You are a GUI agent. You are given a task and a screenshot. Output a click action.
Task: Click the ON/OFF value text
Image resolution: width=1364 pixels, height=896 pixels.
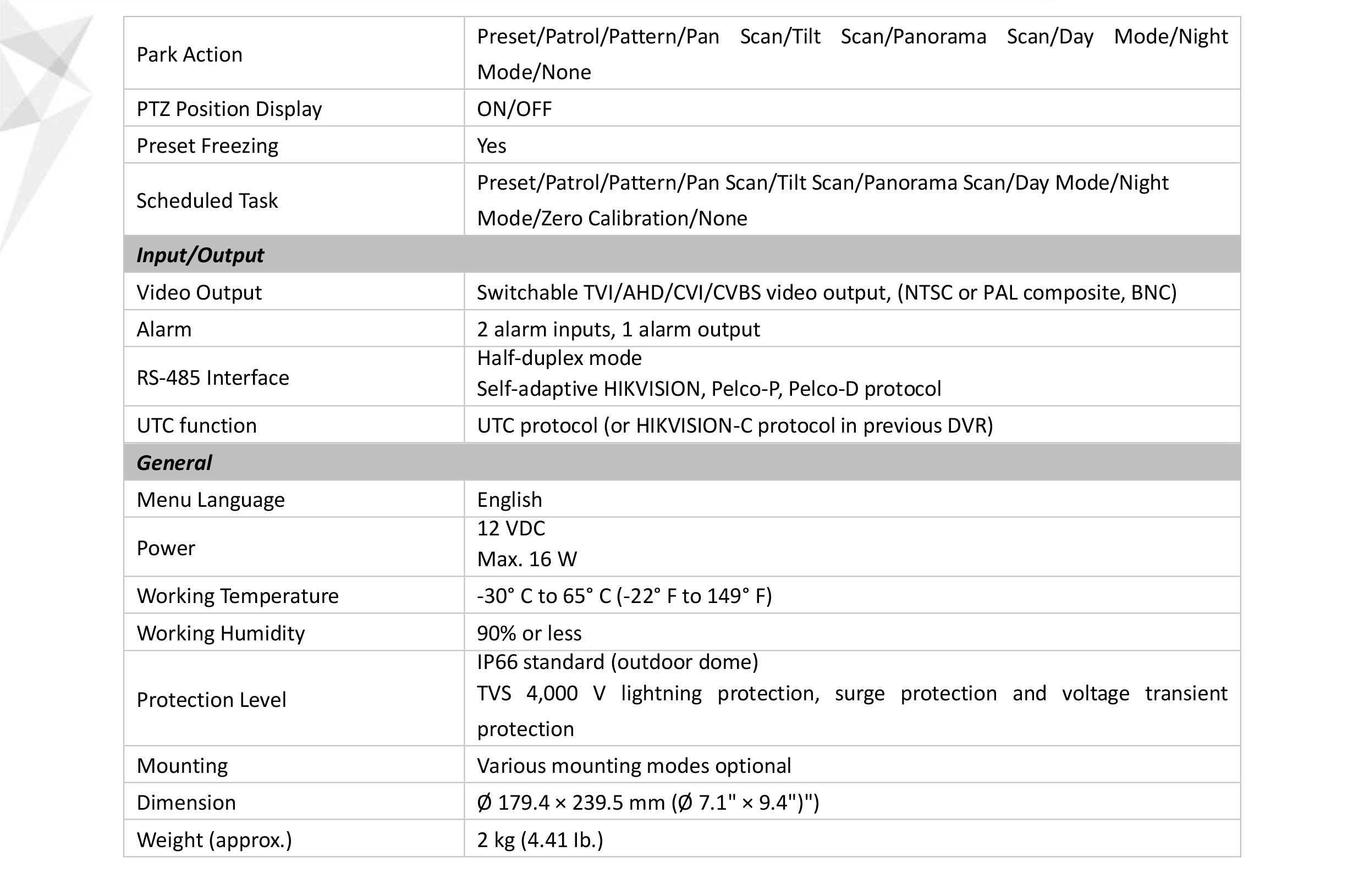[514, 109]
